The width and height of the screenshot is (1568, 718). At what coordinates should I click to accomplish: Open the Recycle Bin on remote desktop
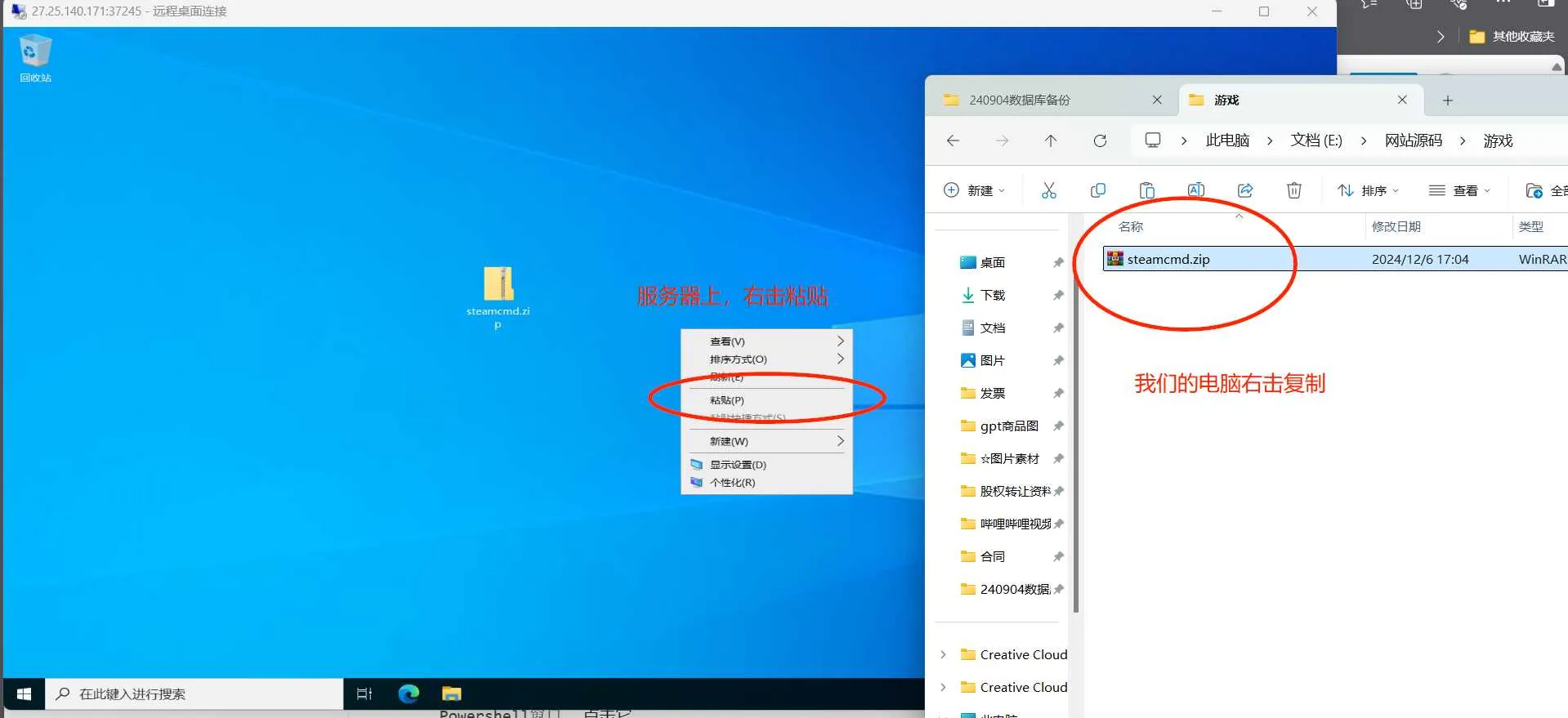35,57
